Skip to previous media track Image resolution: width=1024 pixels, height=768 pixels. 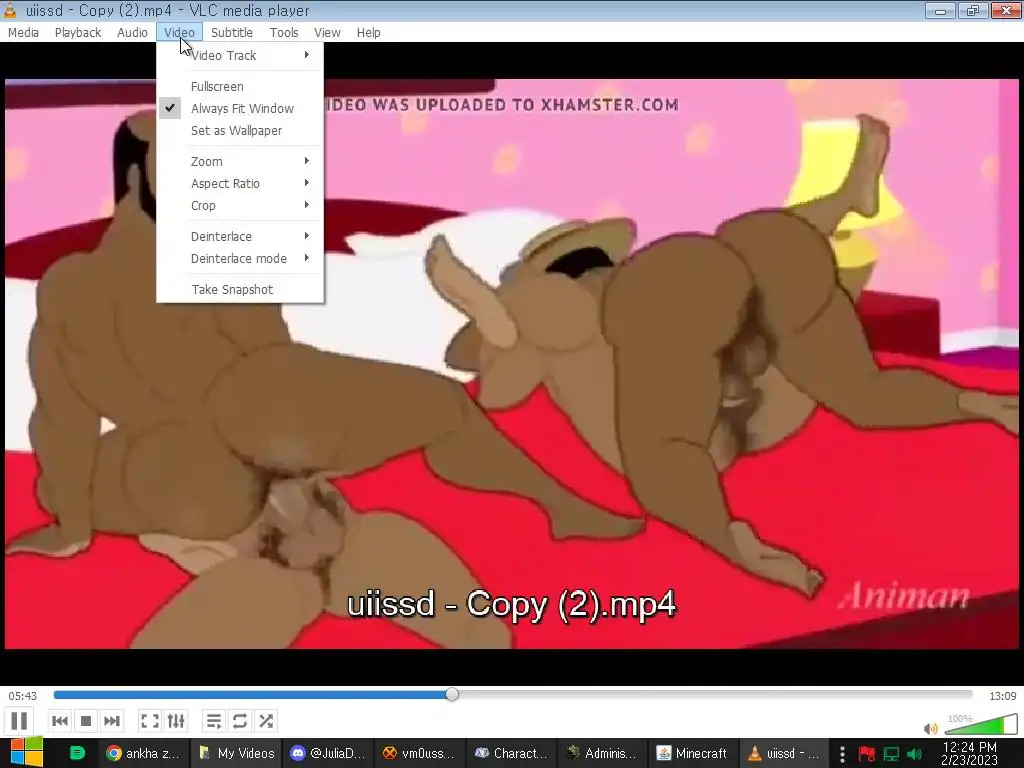[x=59, y=721]
